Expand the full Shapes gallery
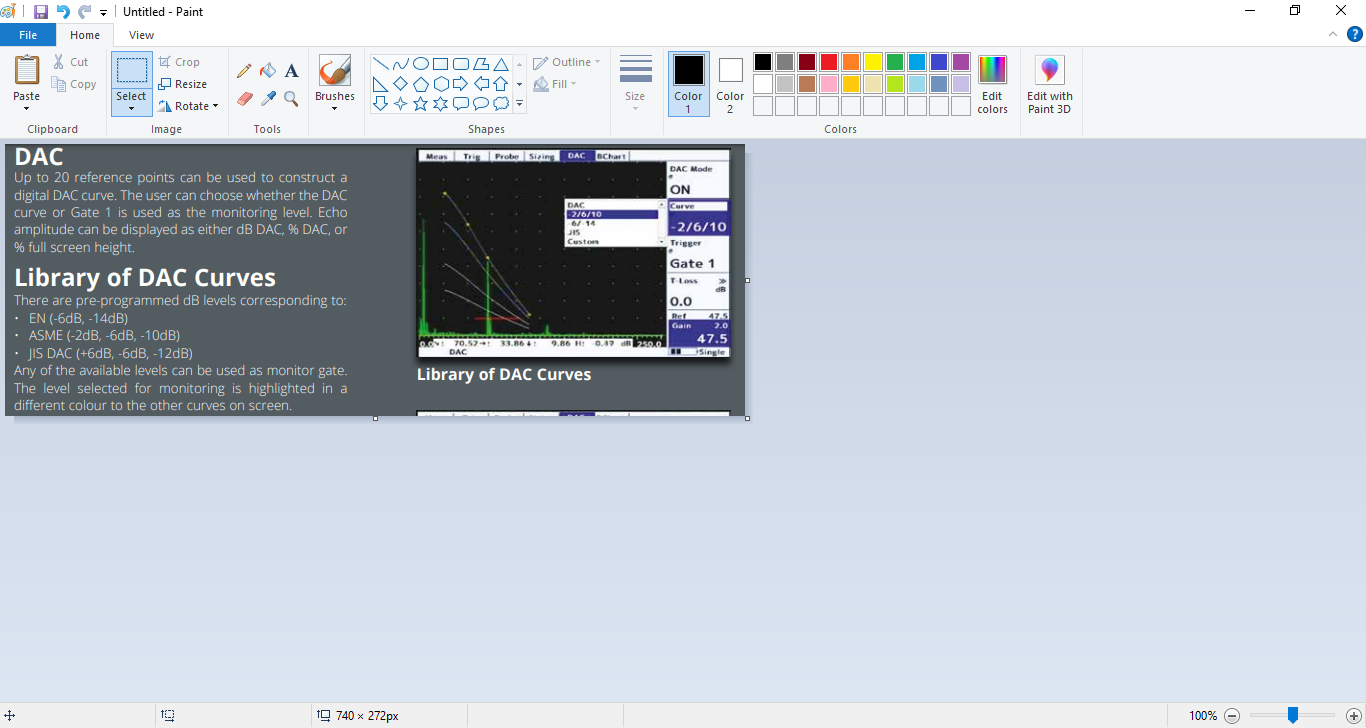Image resolution: width=1366 pixels, height=728 pixels. [519, 103]
